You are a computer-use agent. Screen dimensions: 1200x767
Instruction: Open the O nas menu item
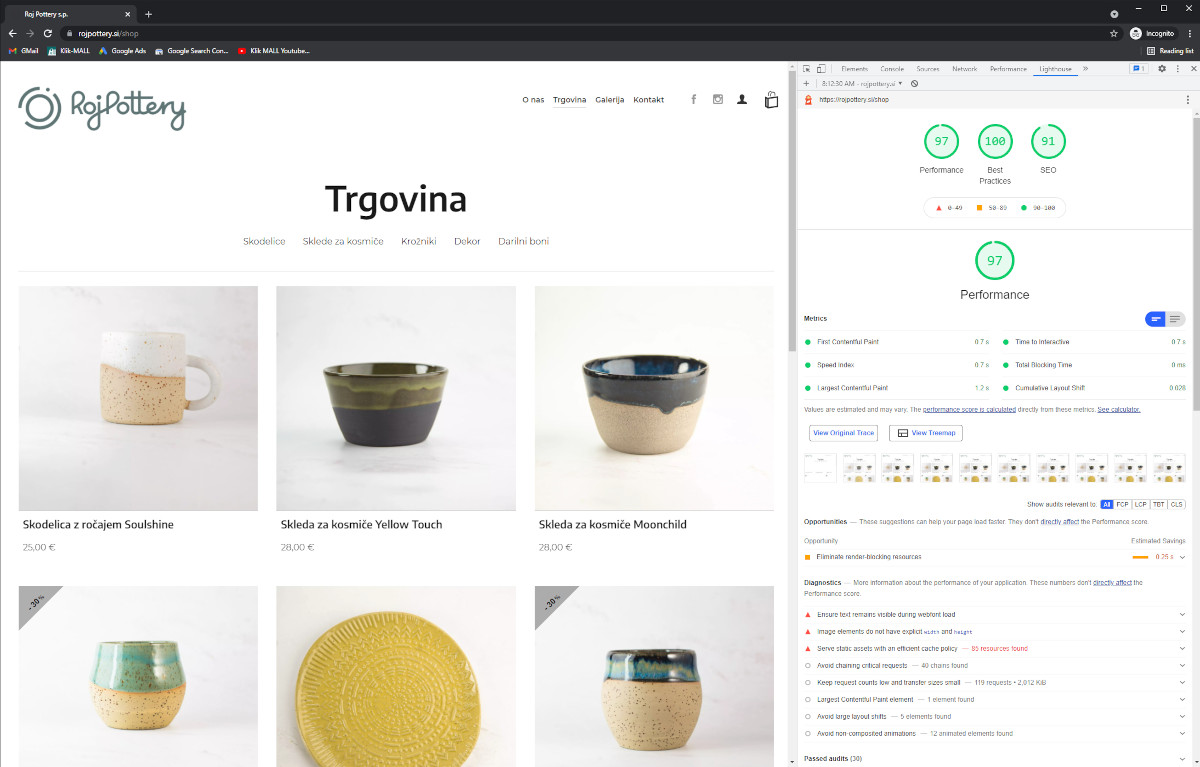pos(533,100)
